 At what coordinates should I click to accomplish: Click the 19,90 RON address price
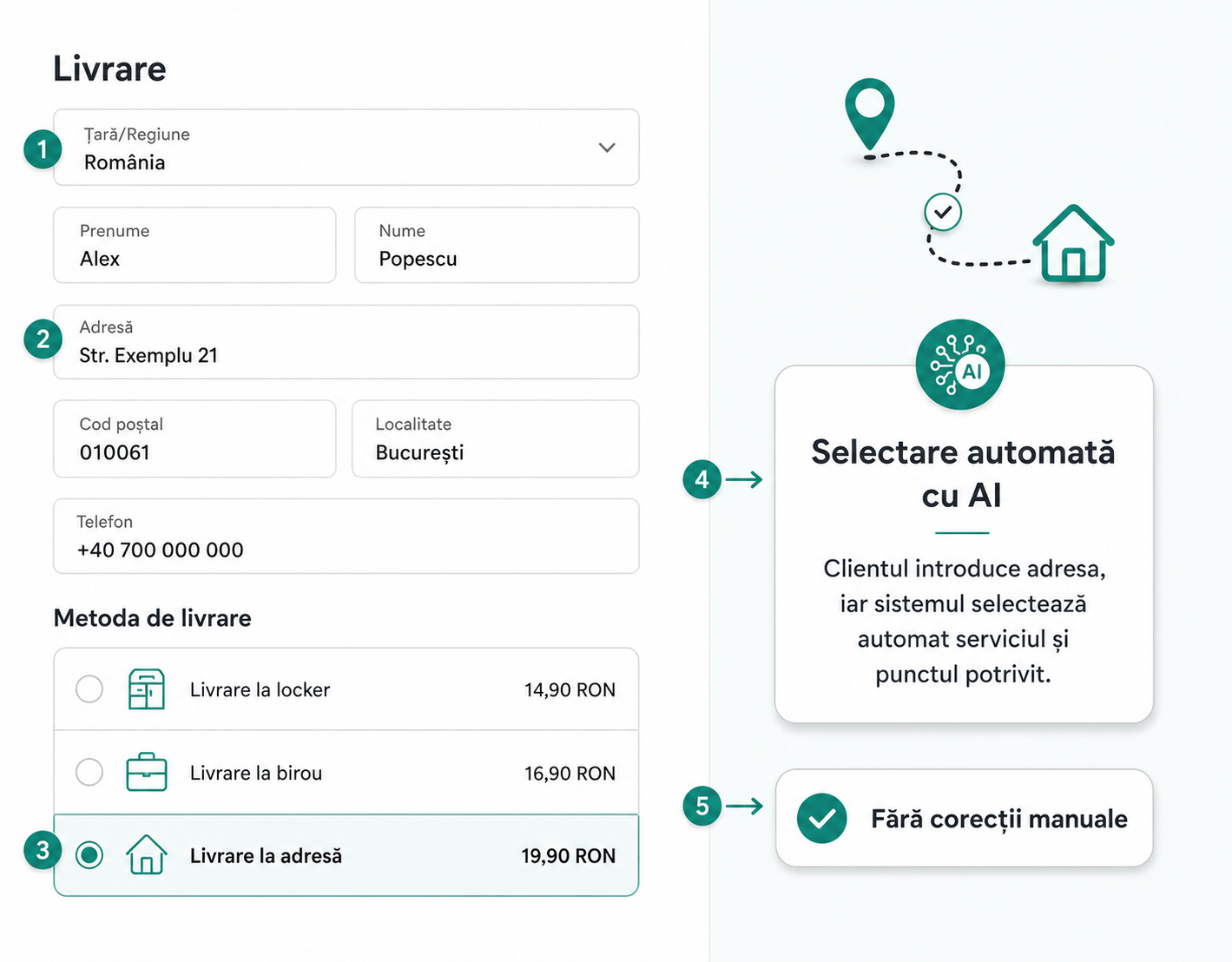(x=568, y=856)
